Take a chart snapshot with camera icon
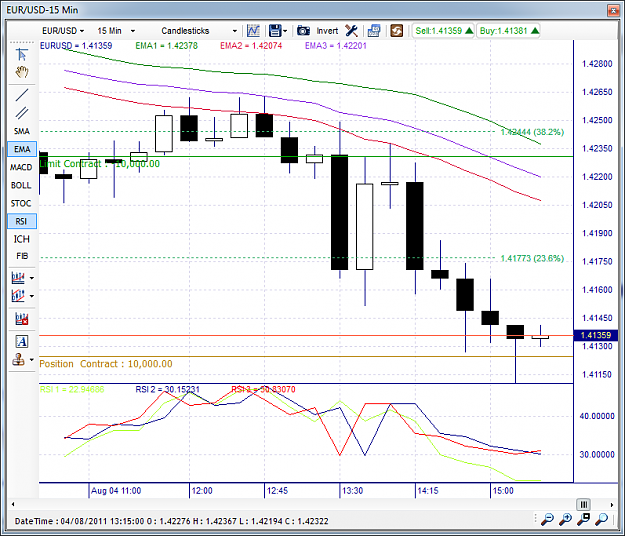 303,31
